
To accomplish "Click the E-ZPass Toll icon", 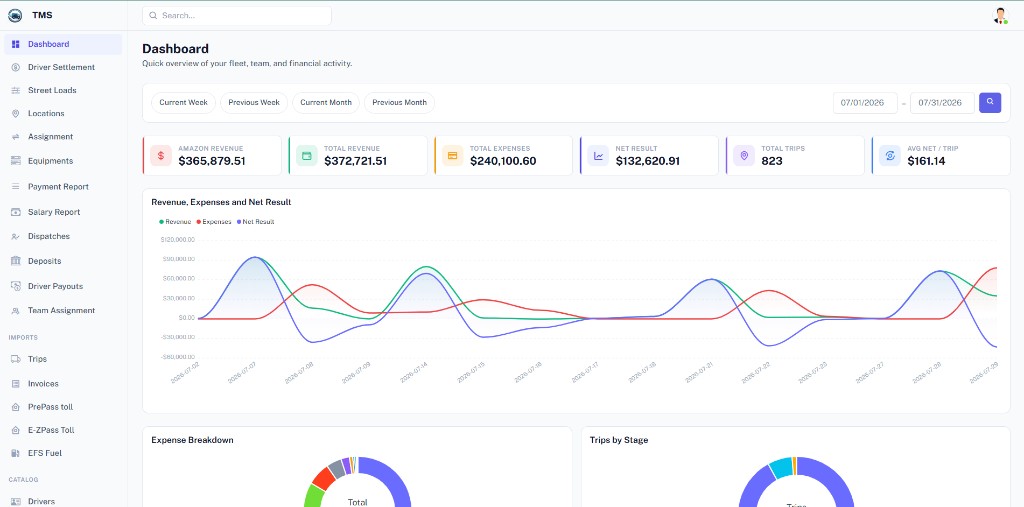I will pyautogui.click(x=16, y=431).
